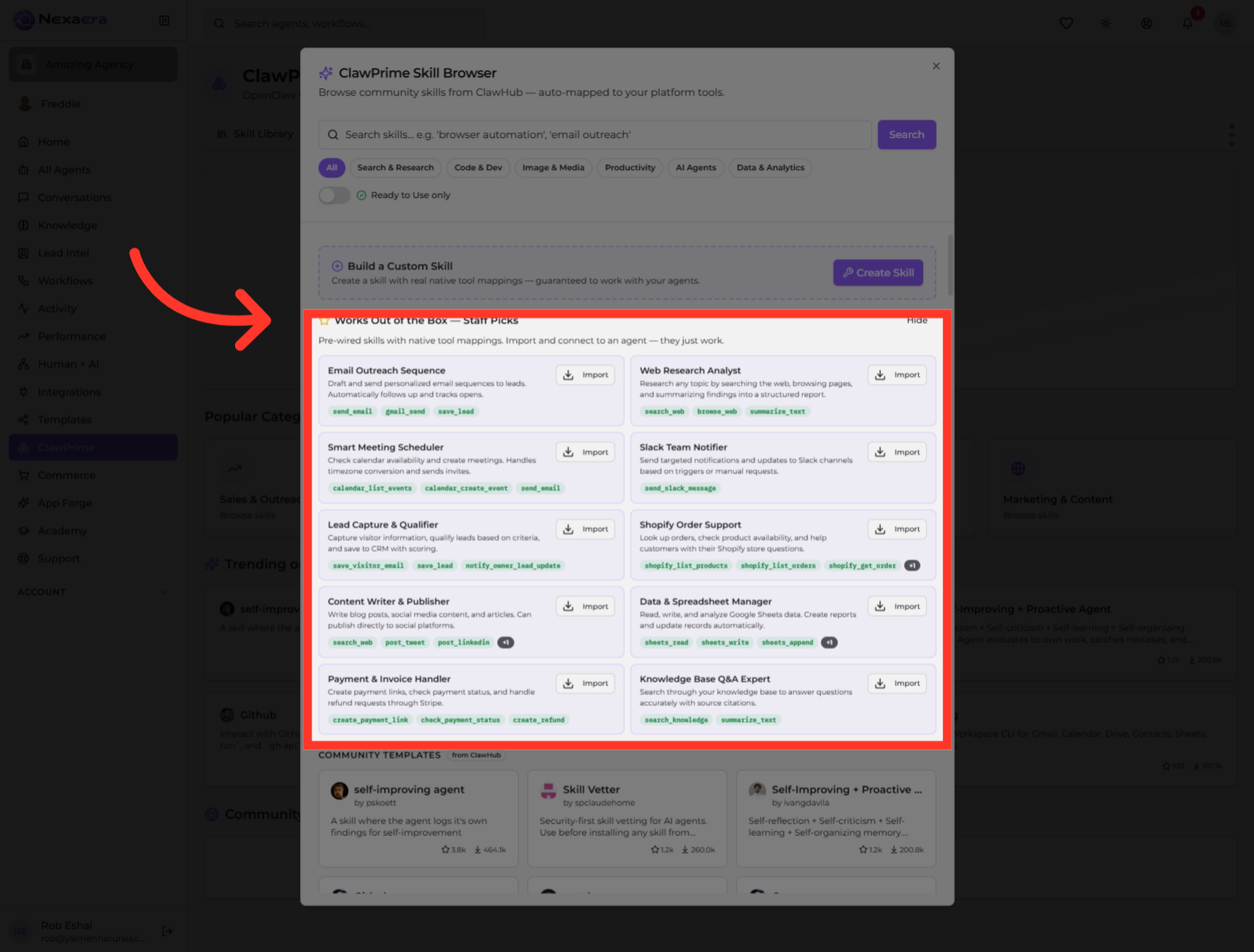Click the heart favorites icon in header
Screen dimensions: 1254x952
pos(1066,23)
